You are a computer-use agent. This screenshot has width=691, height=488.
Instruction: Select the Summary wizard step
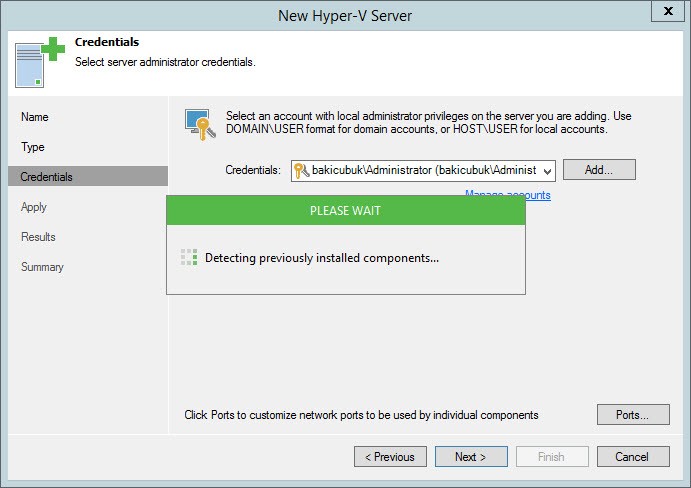42,267
